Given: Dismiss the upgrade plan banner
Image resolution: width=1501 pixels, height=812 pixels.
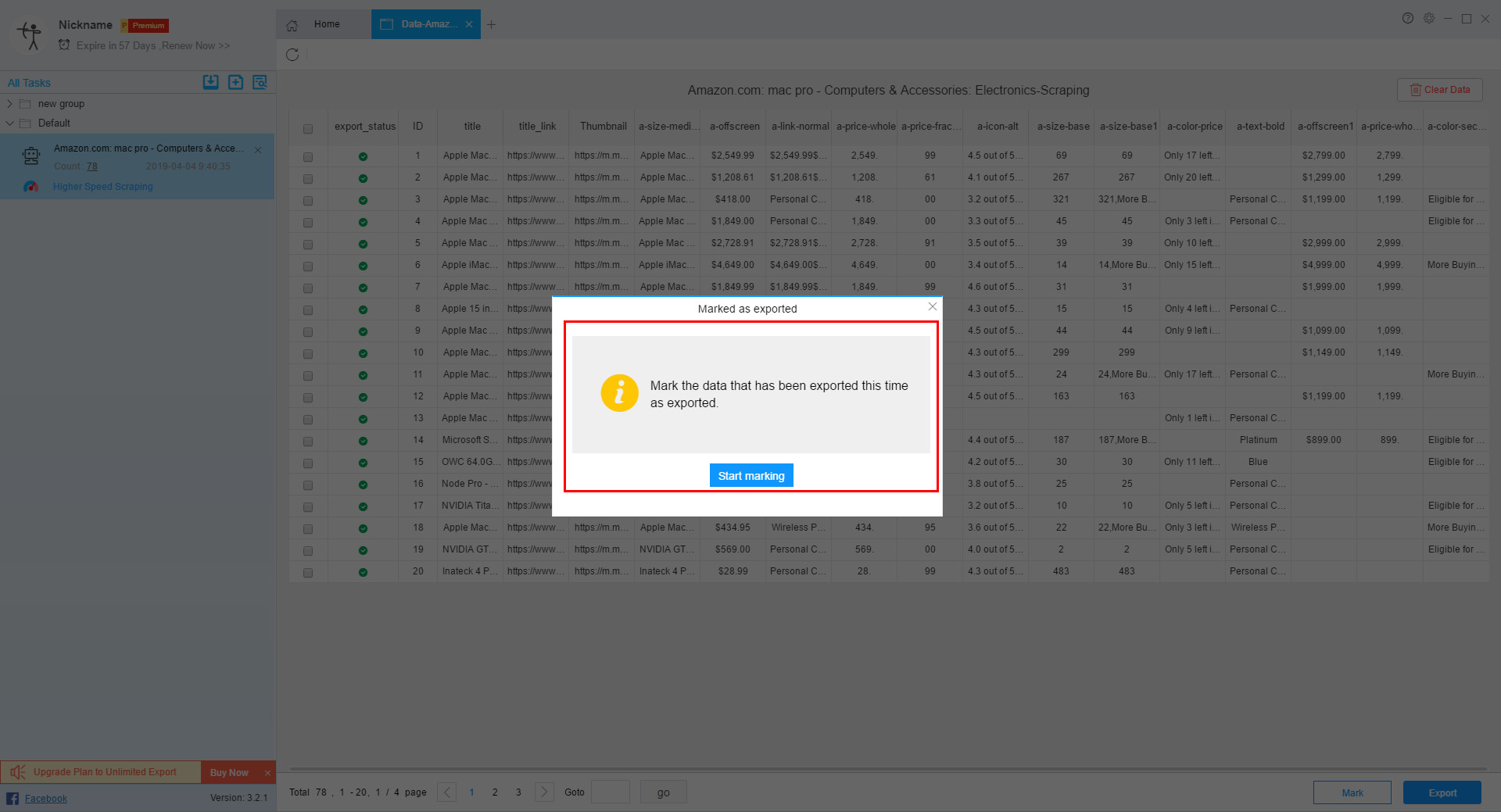Looking at the screenshot, I should (x=267, y=772).
